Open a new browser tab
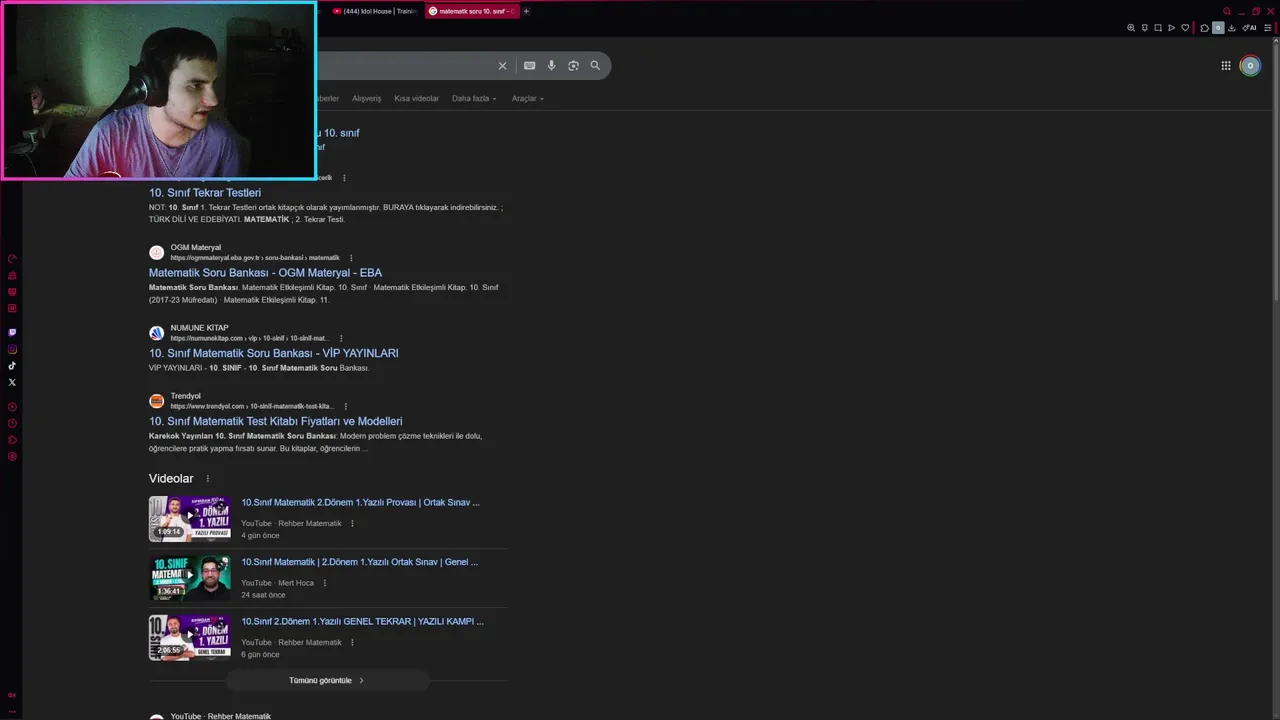This screenshot has height=720, width=1280. click(x=526, y=11)
